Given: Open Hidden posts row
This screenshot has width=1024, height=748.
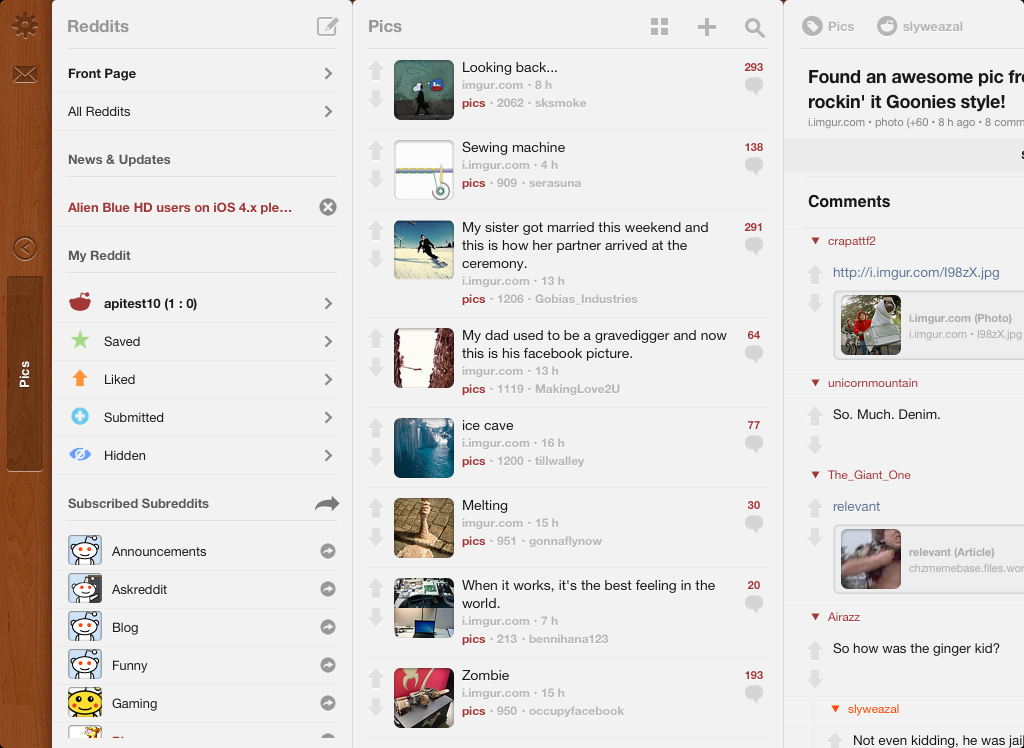Looking at the screenshot, I should [202, 455].
